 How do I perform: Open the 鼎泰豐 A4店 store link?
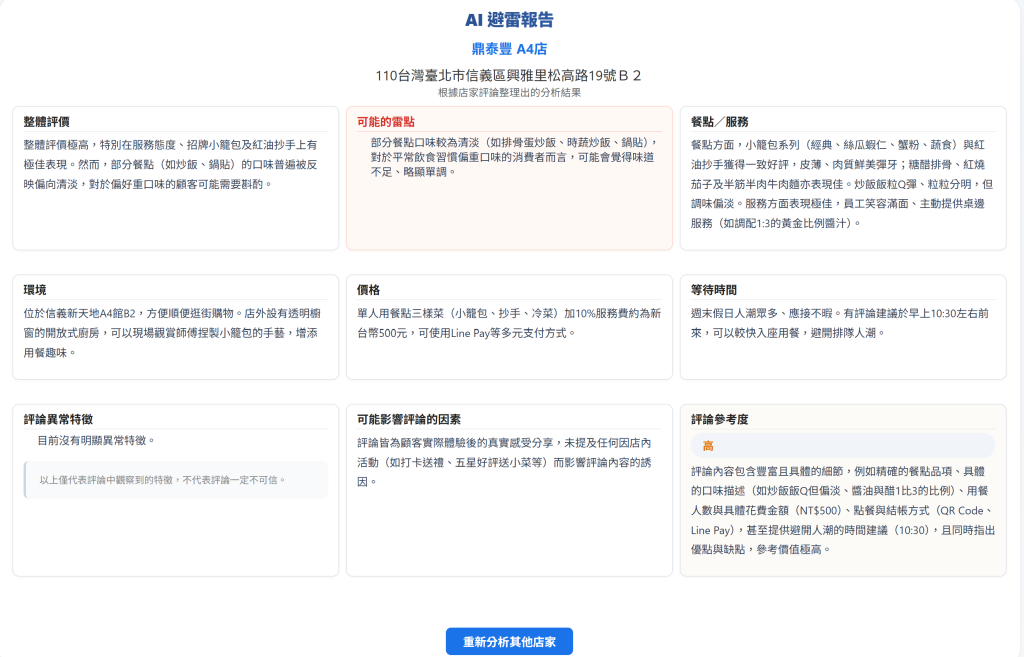click(x=509, y=49)
